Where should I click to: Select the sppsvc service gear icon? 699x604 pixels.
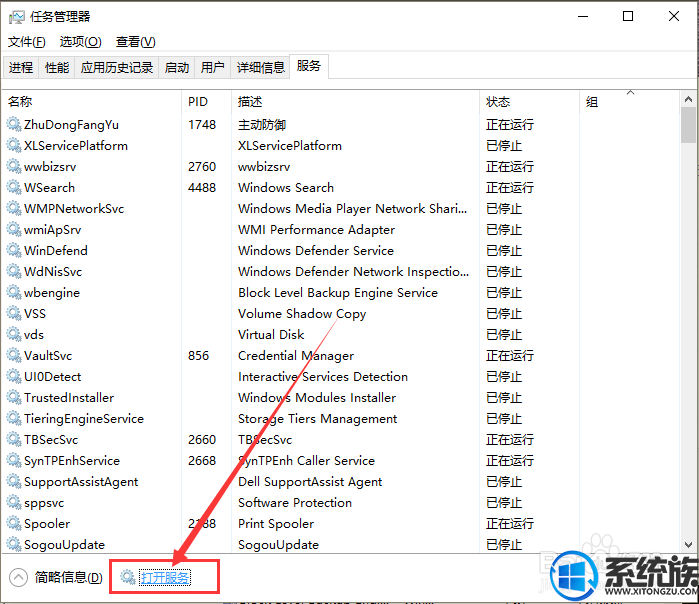coord(14,502)
